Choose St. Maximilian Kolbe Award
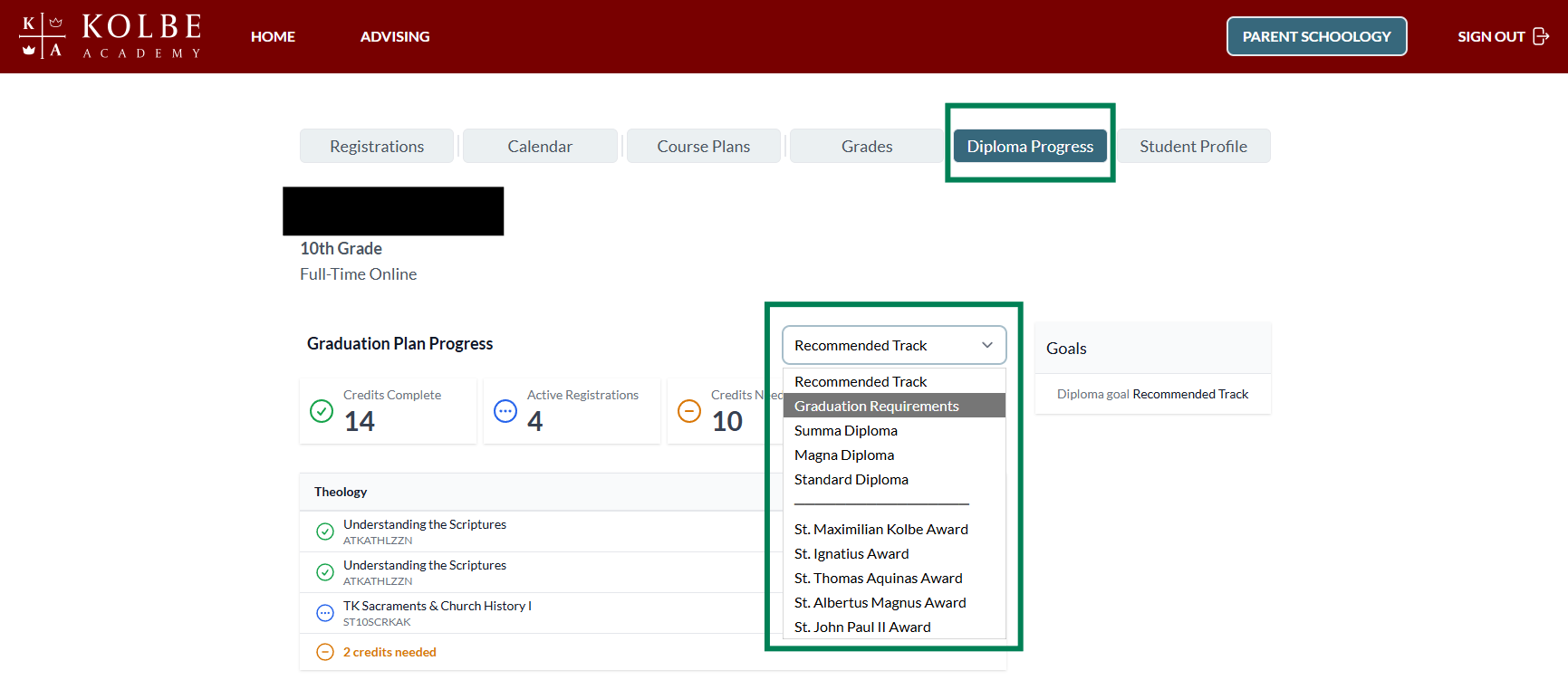This screenshot has height=680, width=1568. pos(894,529)
